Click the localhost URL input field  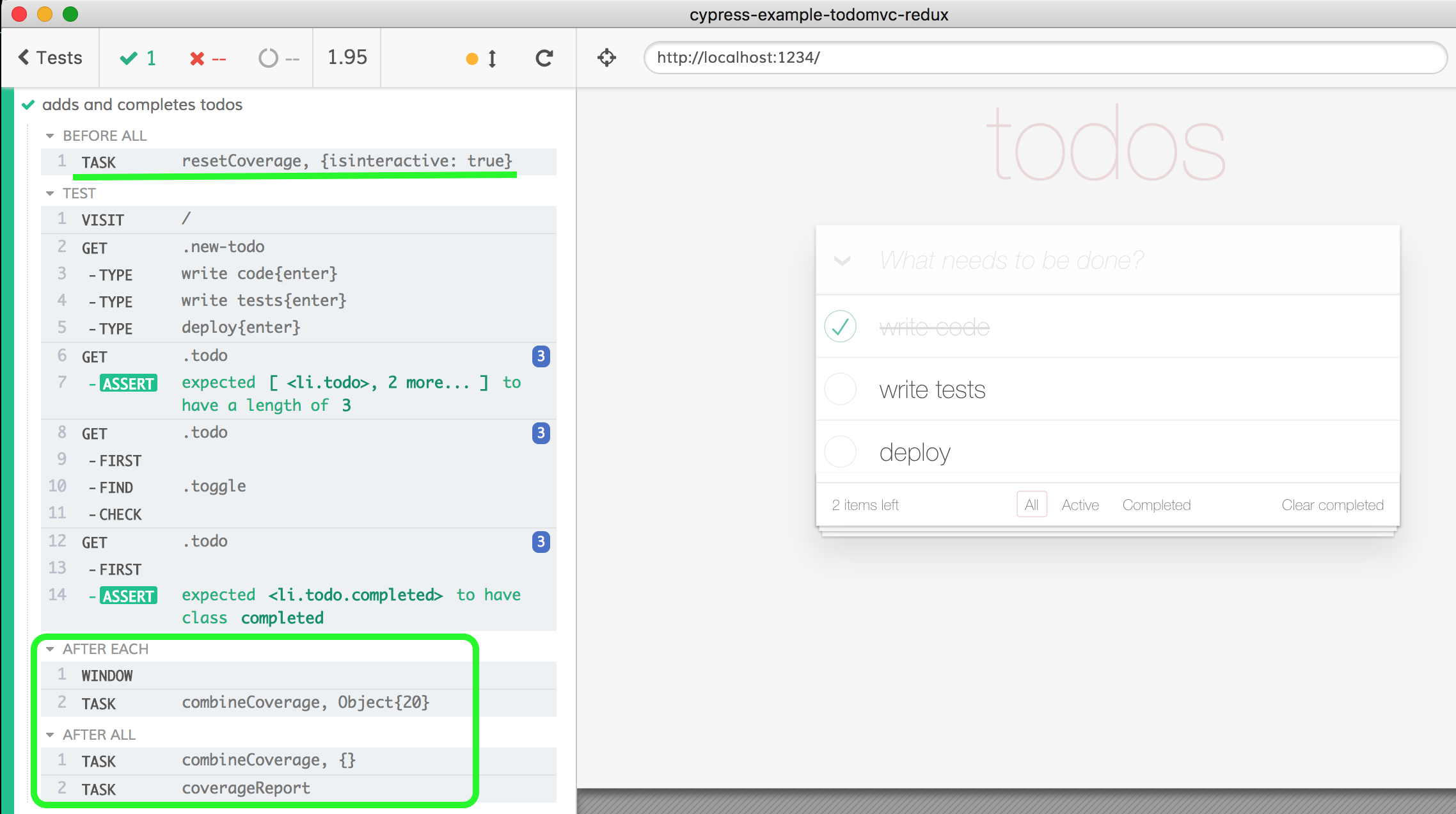(x=1039, y=57)
